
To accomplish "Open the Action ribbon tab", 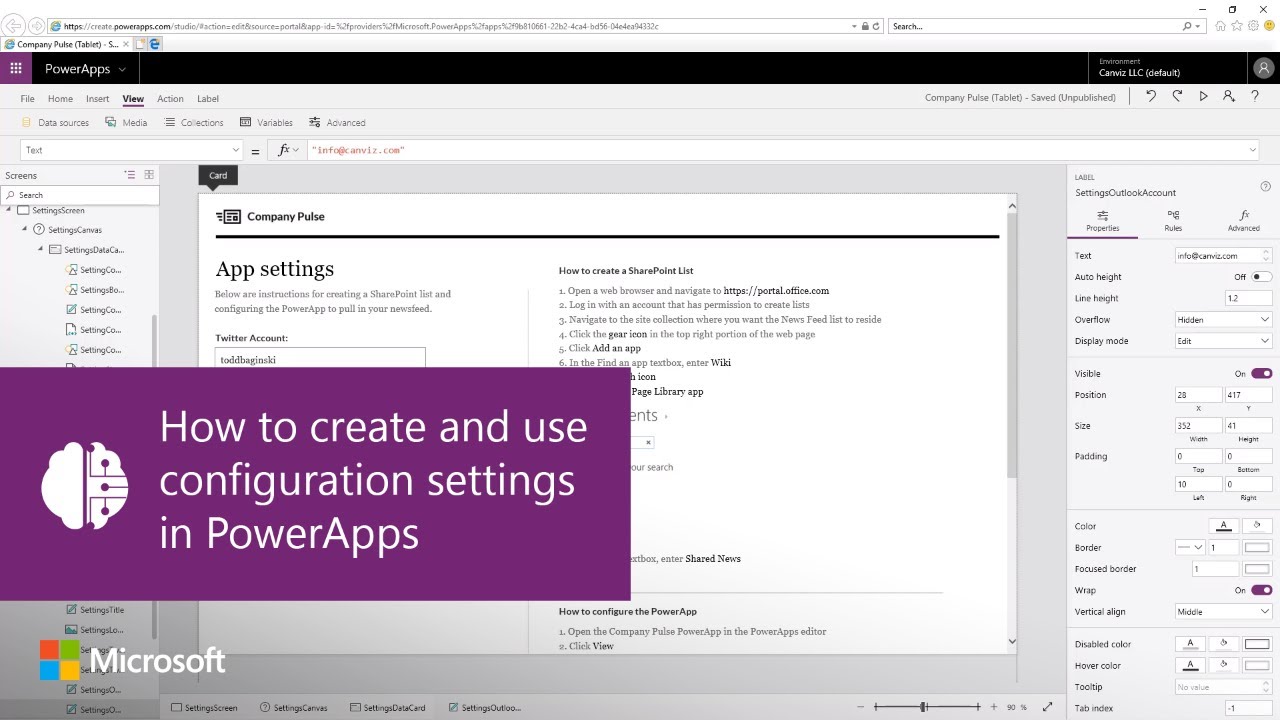I will click(x=170, y=99).
